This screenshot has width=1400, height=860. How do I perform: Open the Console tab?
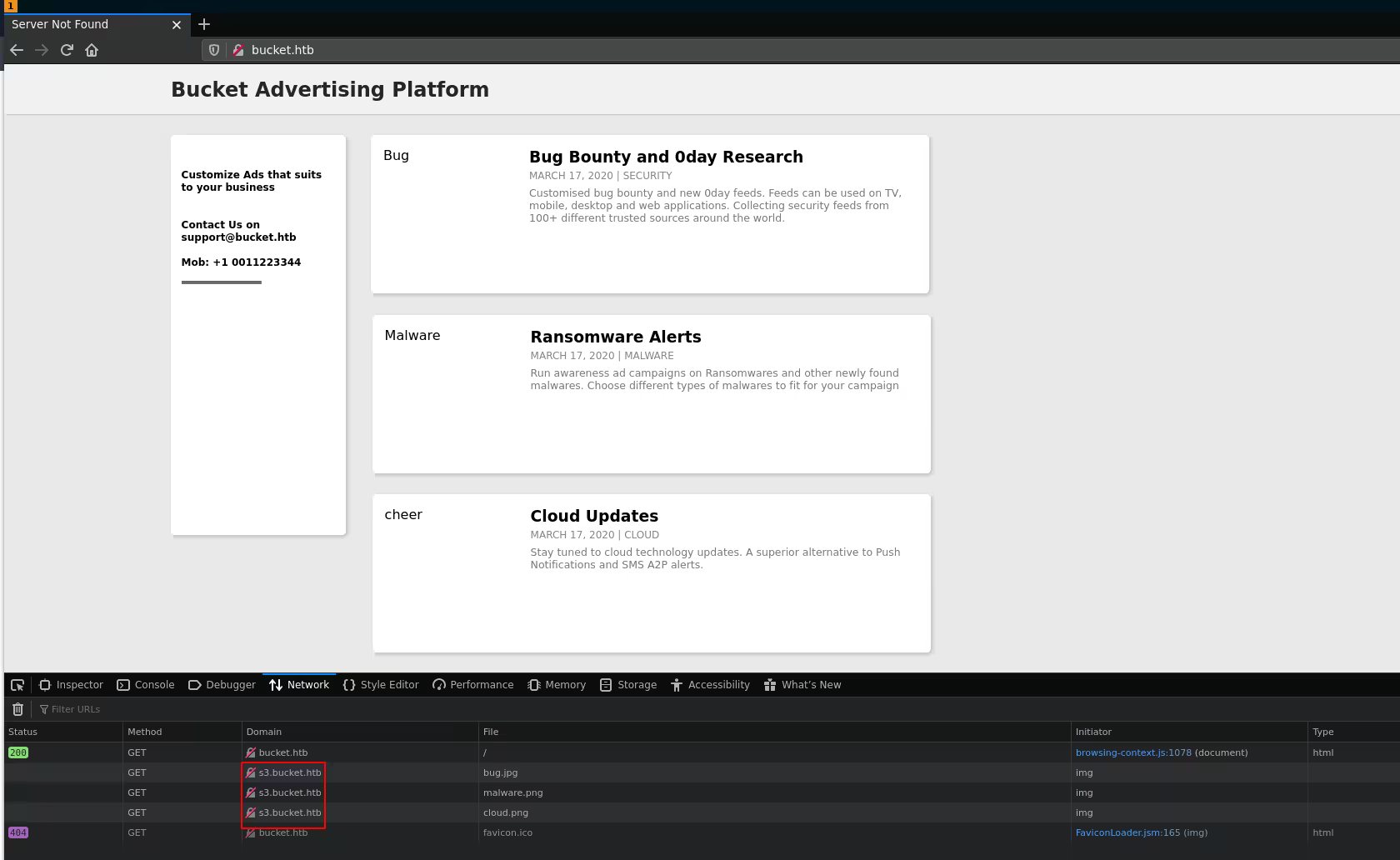146,685
